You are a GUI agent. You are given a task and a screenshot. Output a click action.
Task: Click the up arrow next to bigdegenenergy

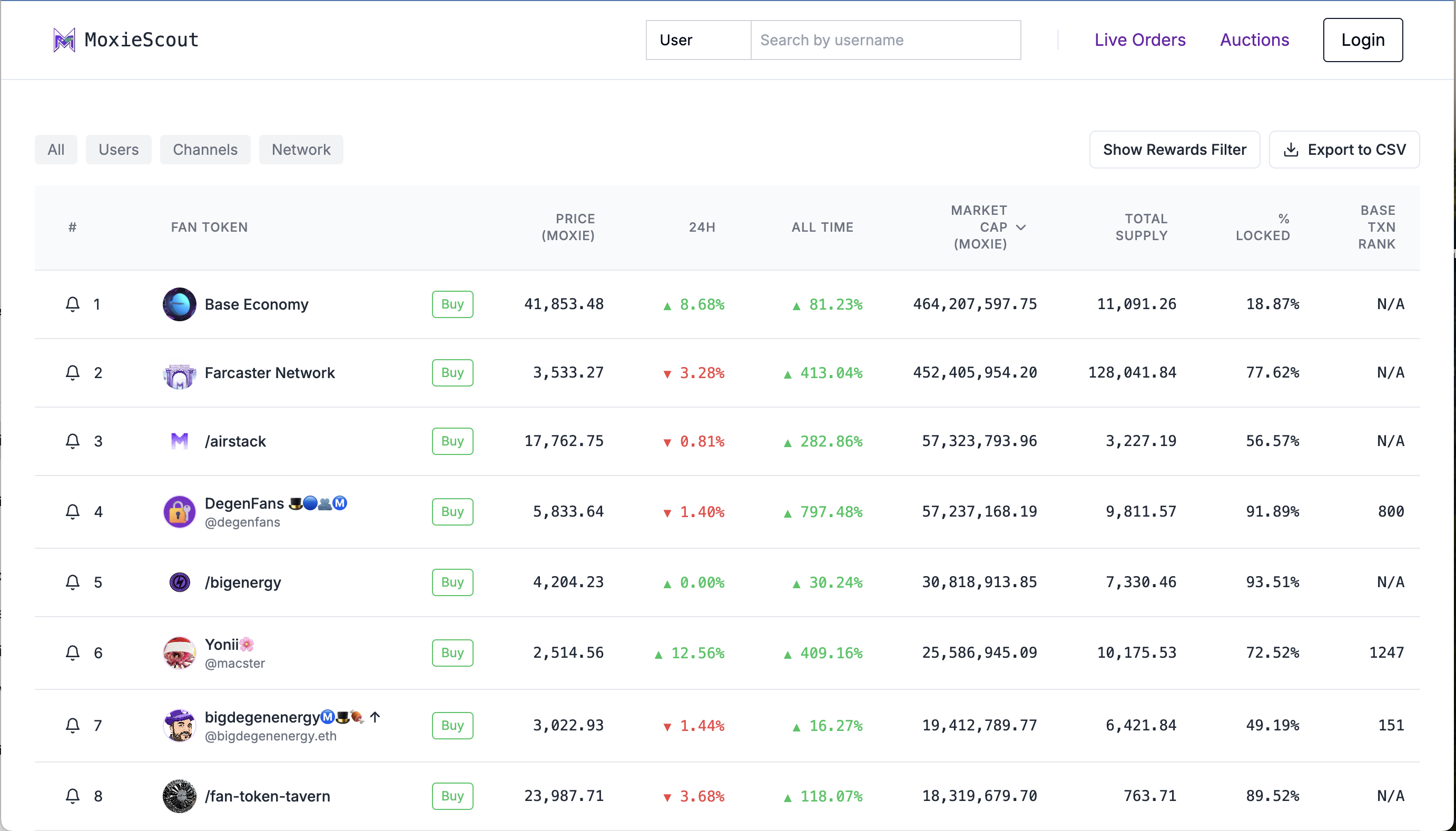click(x=375, y=717)
